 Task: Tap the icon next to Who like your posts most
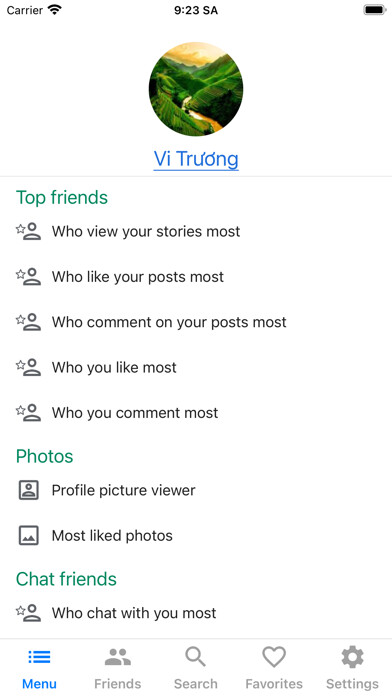[28, 277]
